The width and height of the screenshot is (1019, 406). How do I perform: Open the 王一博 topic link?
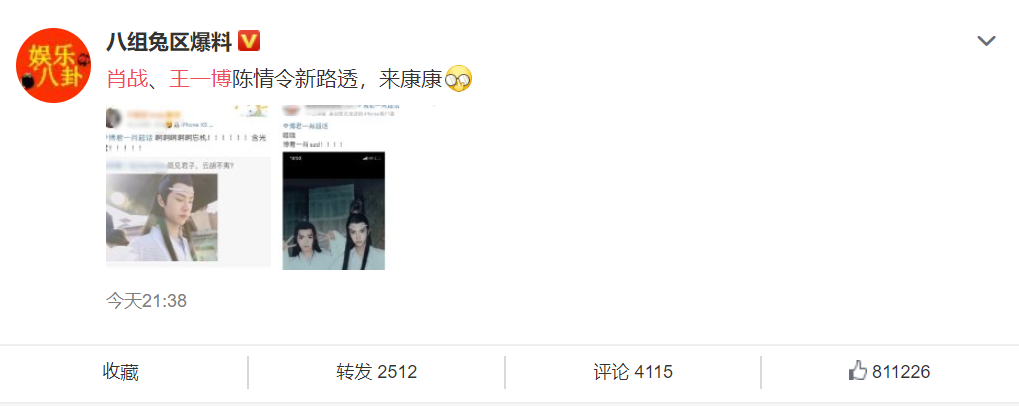pyautogui.click(x=201, y=80)
